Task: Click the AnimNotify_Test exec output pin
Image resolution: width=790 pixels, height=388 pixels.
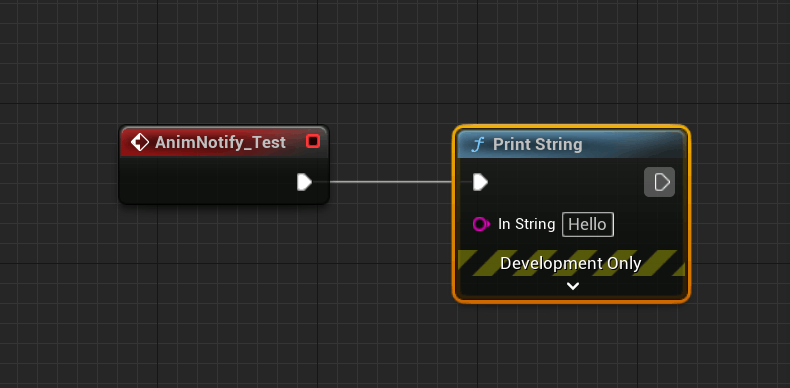Action: tap(304, 182)
